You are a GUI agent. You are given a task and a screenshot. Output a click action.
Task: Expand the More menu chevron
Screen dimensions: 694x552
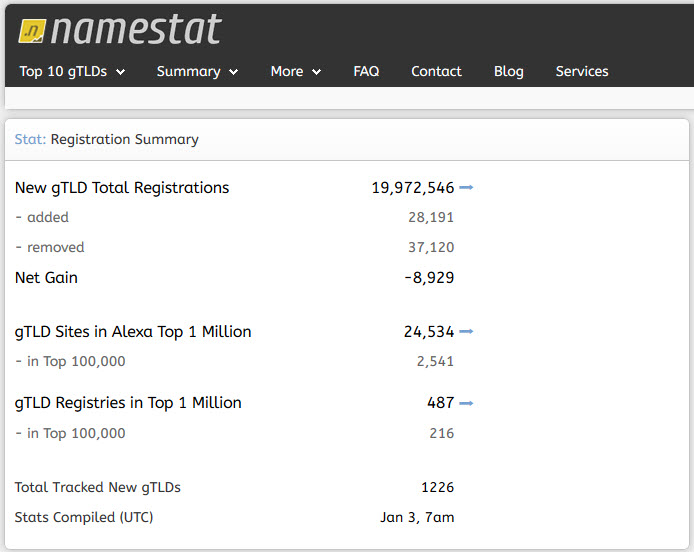click(x=316, y=72)
